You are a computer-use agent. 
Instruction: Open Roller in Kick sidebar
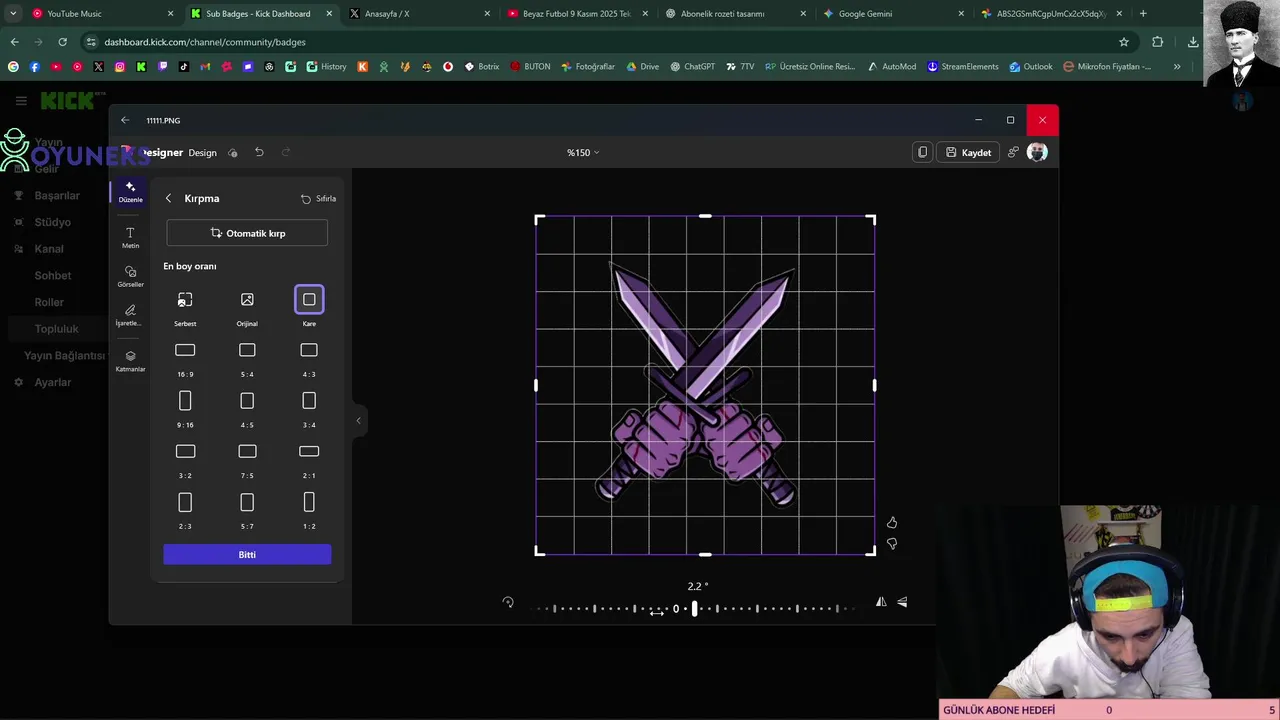[x=49, y=302]
